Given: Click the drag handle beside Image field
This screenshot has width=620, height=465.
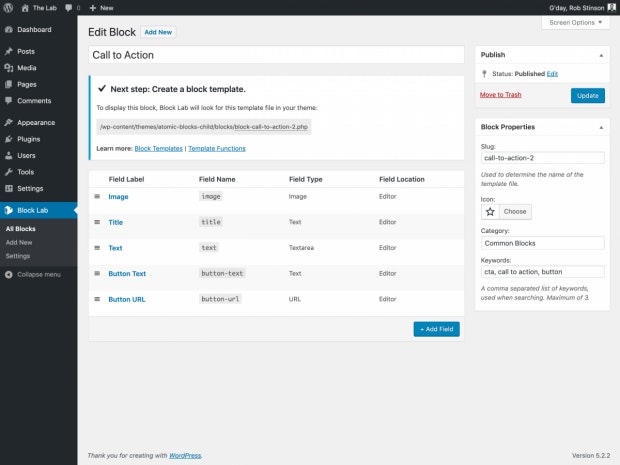Looking at the screenshot, I should coord(97,197).
